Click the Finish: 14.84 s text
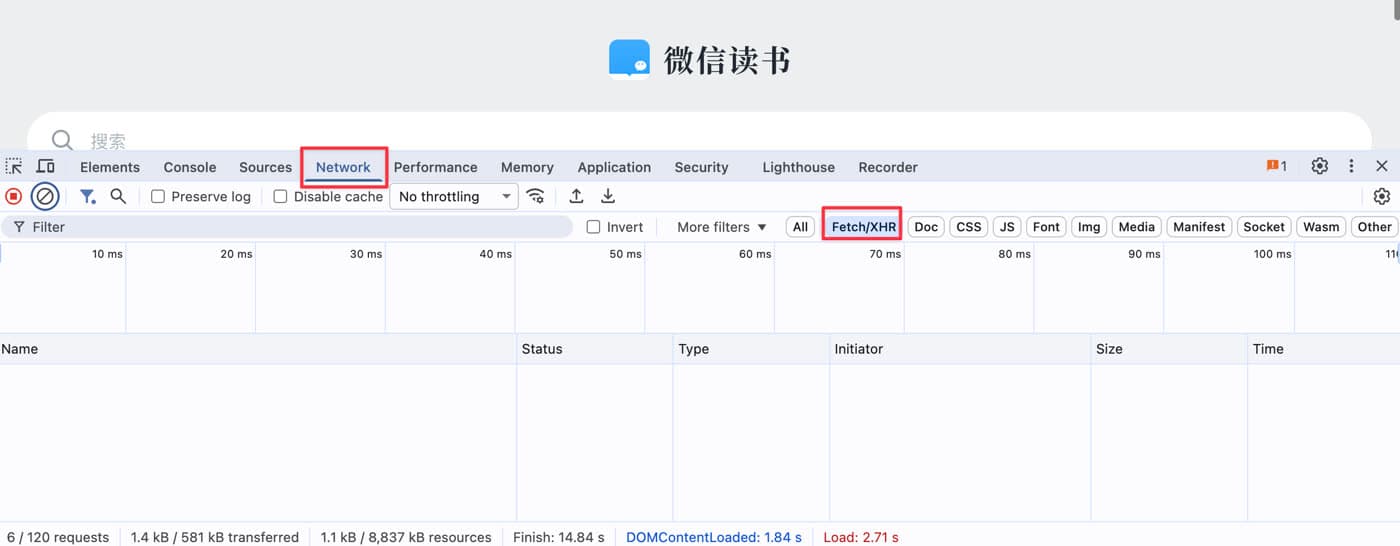Viewport: 1400px width, 546px height. (x=559, y=537)
